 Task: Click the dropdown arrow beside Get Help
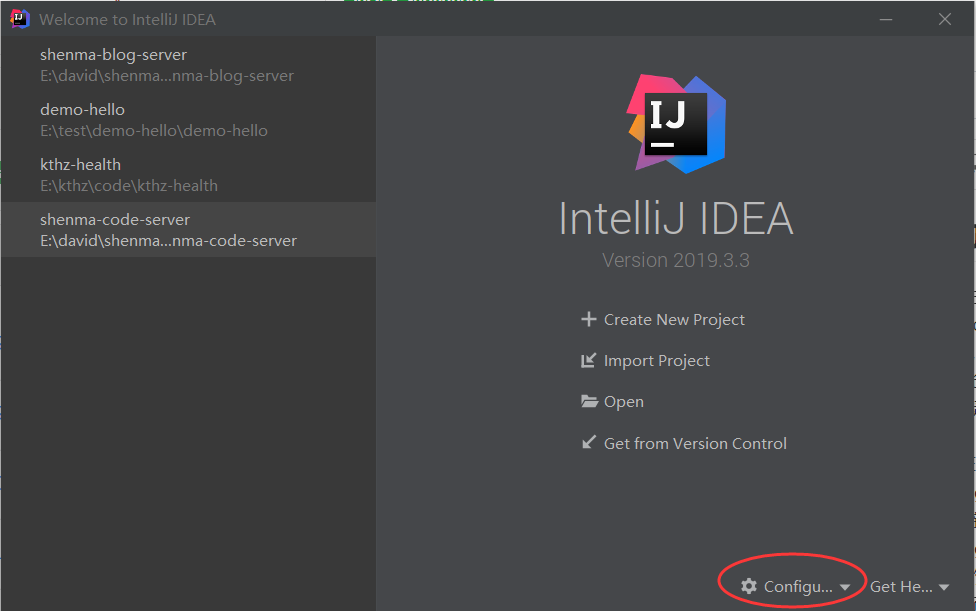point(944,587)
